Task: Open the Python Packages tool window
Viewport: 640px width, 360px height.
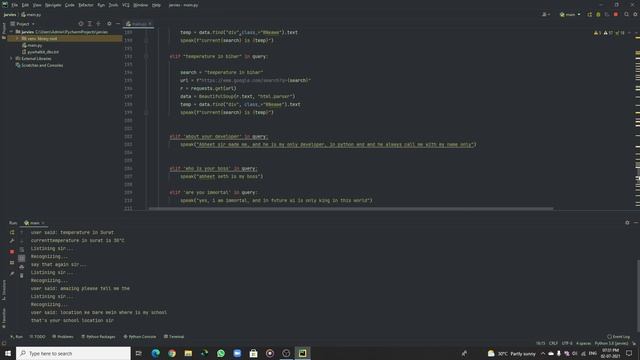Action: (98, 337)
